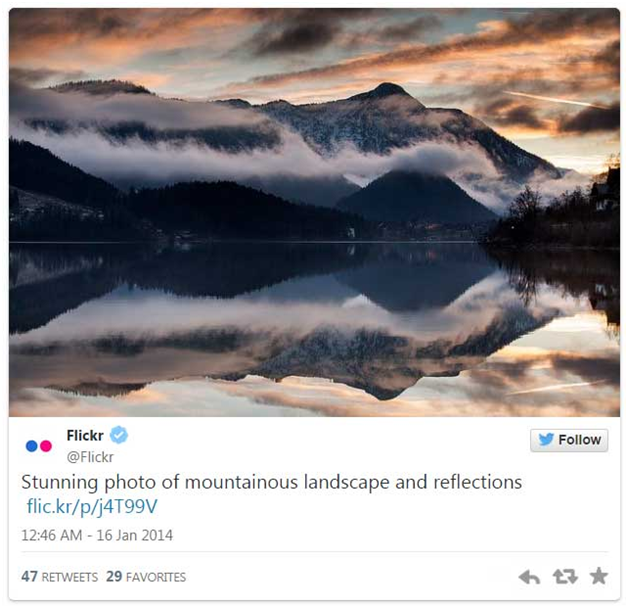Click the blue dot of the Flickr logo
The image size is (628, 608).
(x=32, y=446)
